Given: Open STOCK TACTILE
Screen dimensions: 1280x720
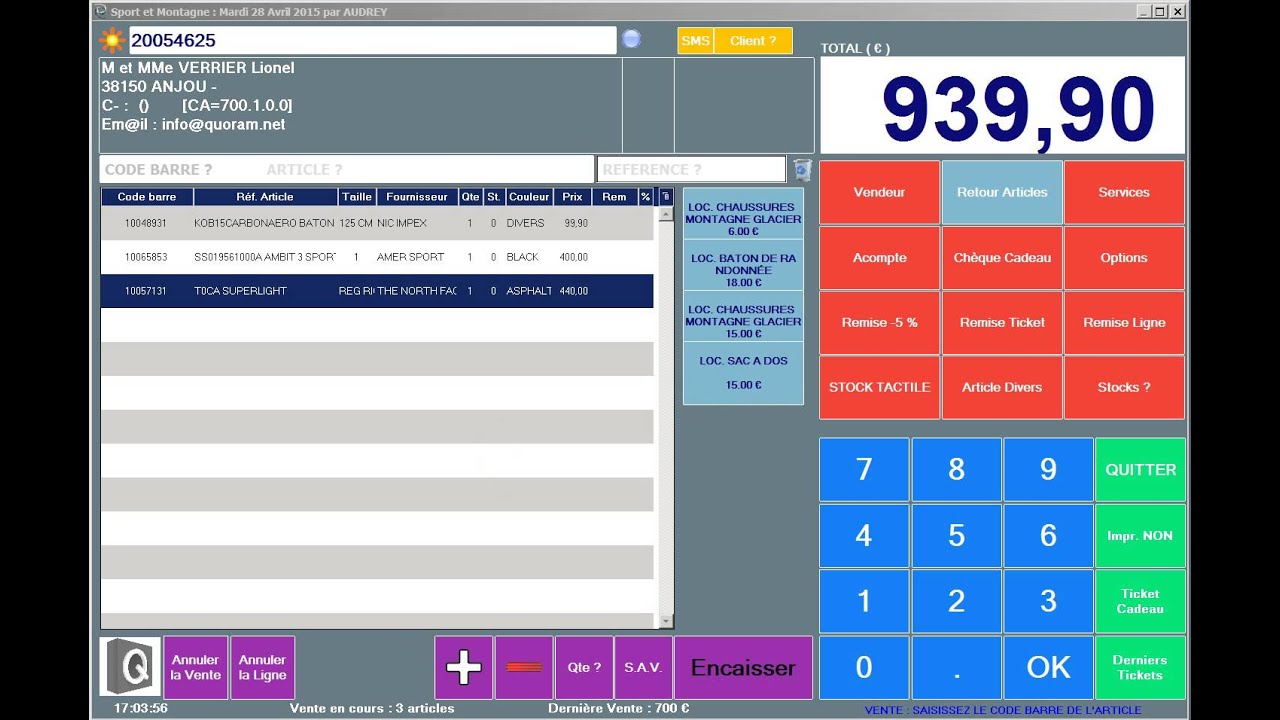Looking at the screenshot, I should (879, 387).
